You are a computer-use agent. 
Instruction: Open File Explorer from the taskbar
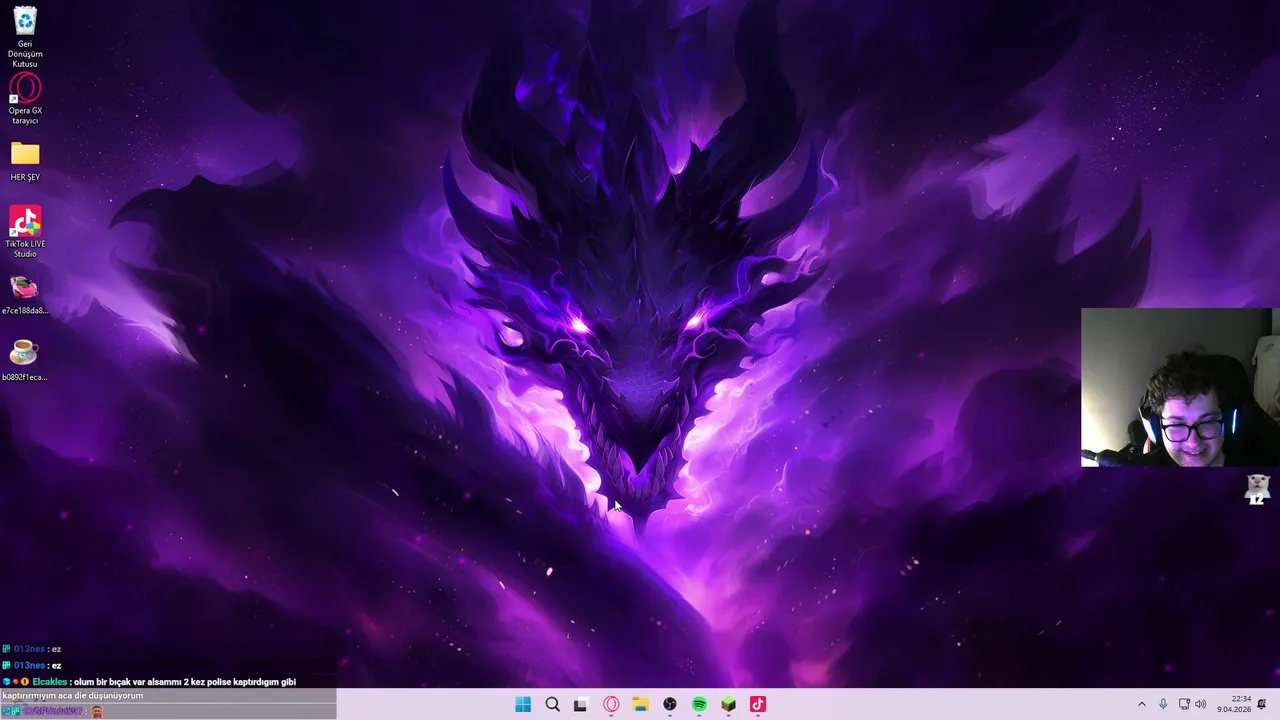coord(640,704)
